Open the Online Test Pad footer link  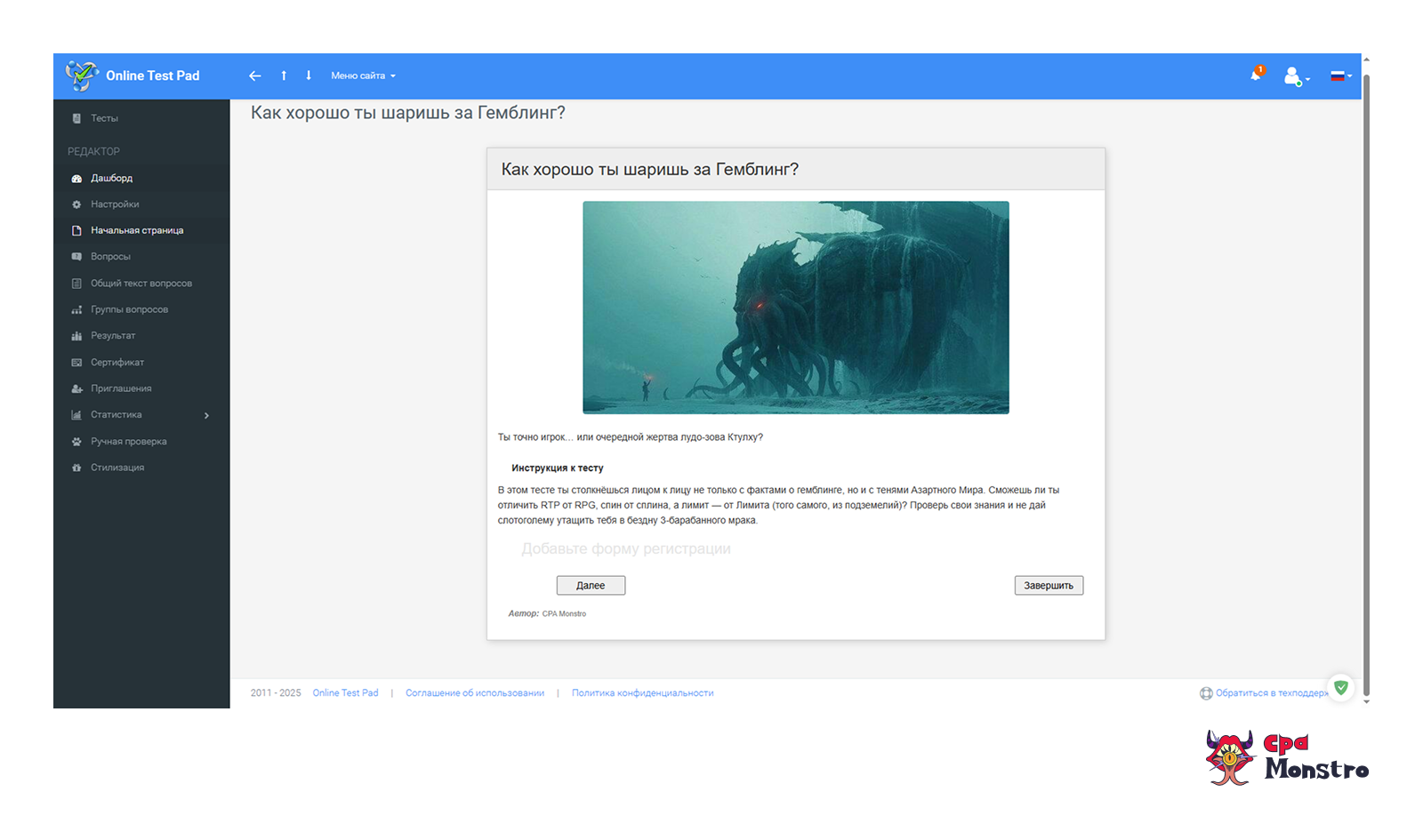tap(345, 693)
